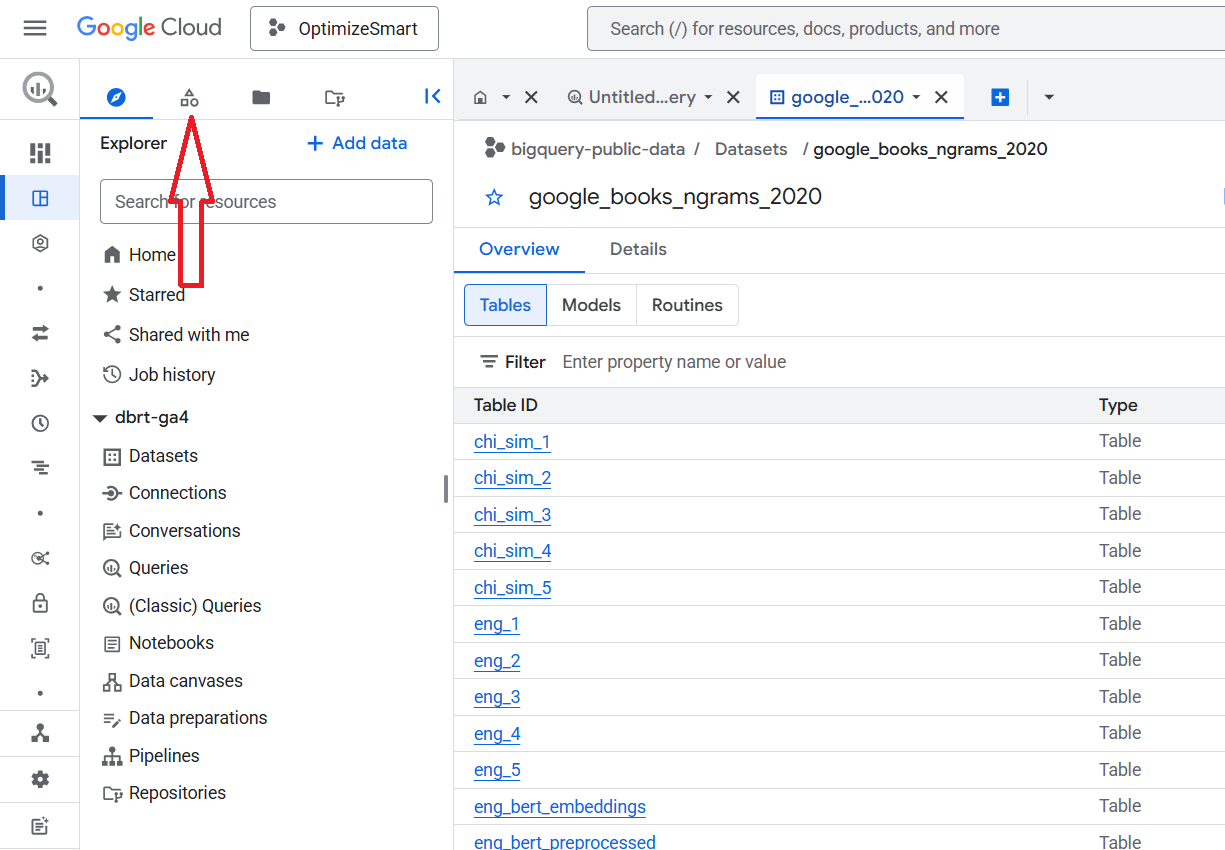Open the compass Explorer tab icon

tap(117, 97)
